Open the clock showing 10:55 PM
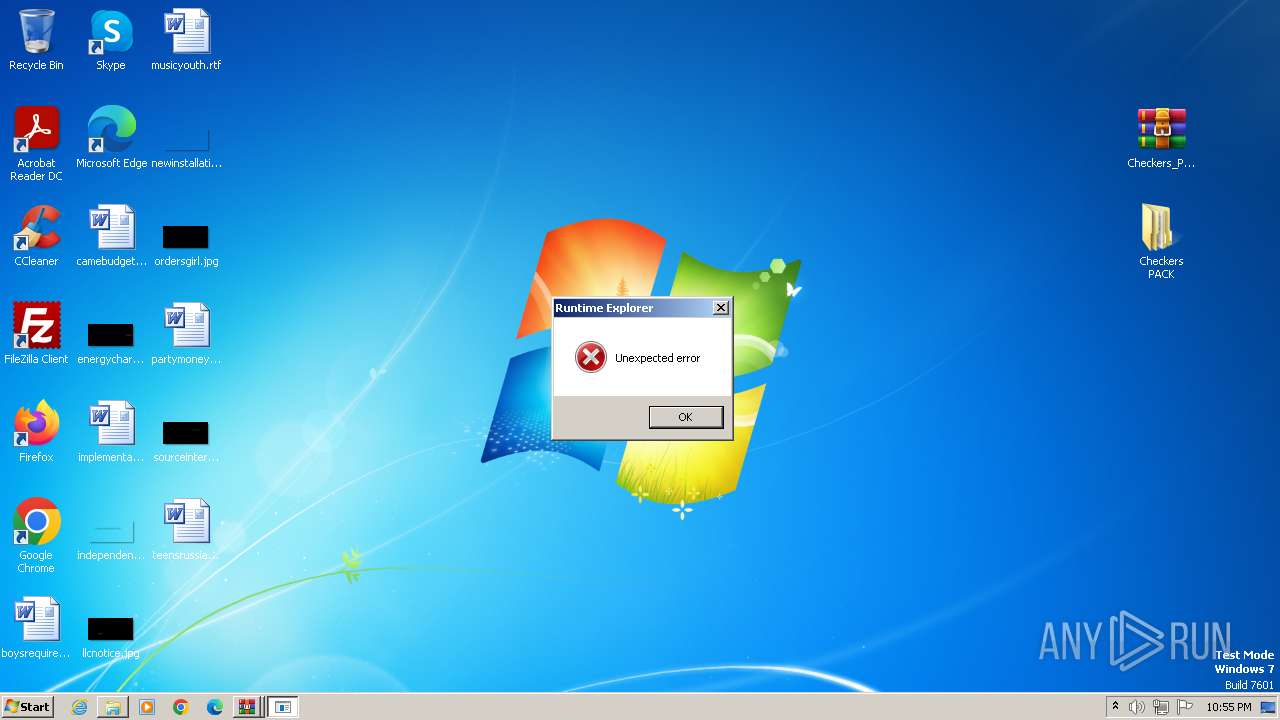The image size is (1280, 720). pos(1228,707)
